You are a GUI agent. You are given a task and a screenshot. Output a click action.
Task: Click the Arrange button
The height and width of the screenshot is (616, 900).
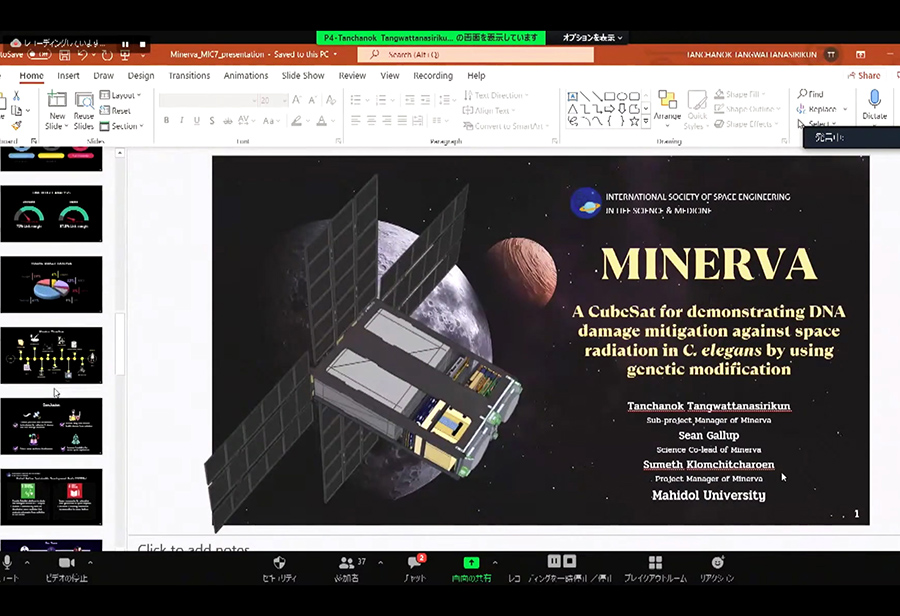667,108
